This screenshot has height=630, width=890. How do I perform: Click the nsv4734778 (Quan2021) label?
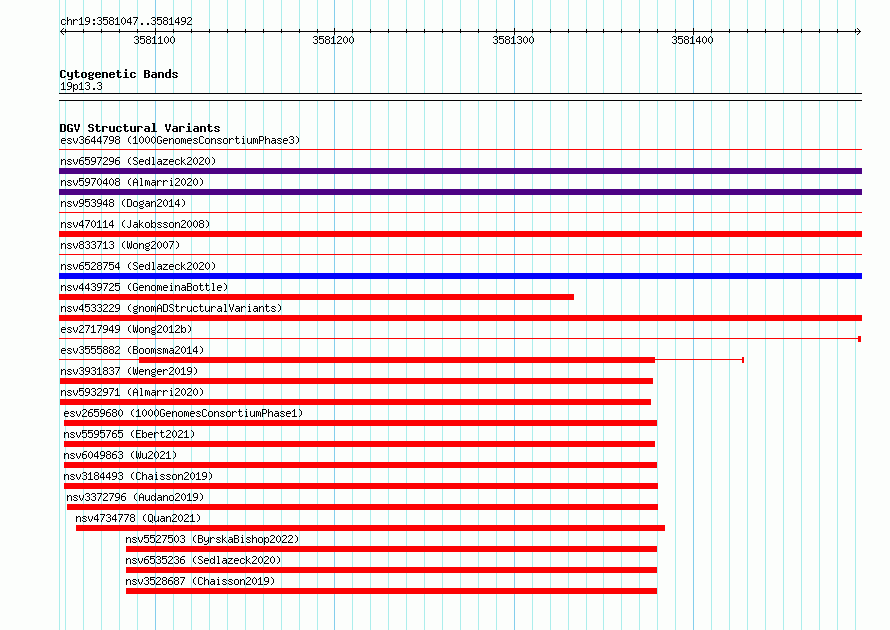(x=138, y=518)
